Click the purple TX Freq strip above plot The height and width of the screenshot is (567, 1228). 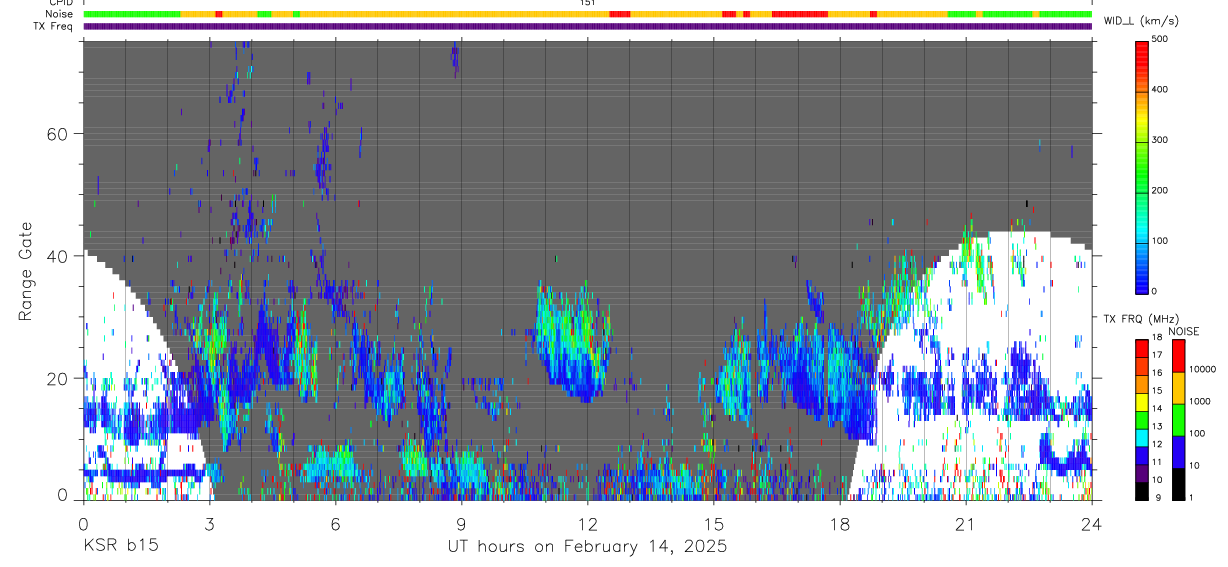coord(588,26)
